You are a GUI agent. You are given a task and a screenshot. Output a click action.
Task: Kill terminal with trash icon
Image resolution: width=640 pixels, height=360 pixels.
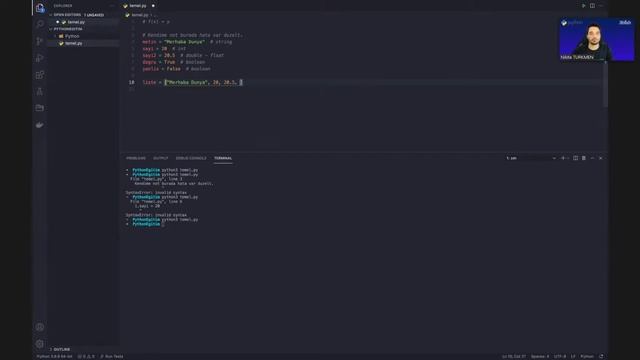point(584,158)
